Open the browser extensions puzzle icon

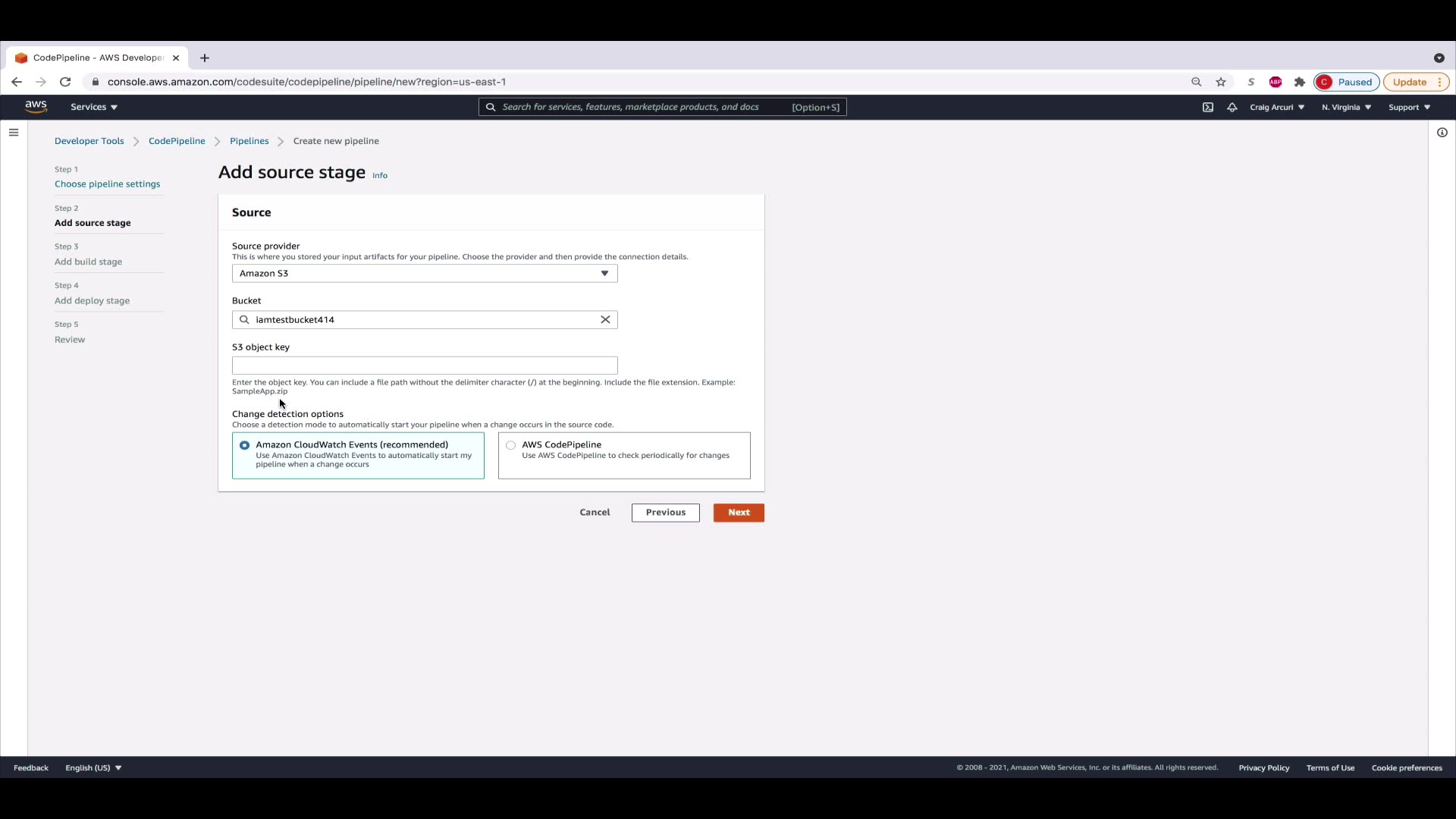point(1300,82)
